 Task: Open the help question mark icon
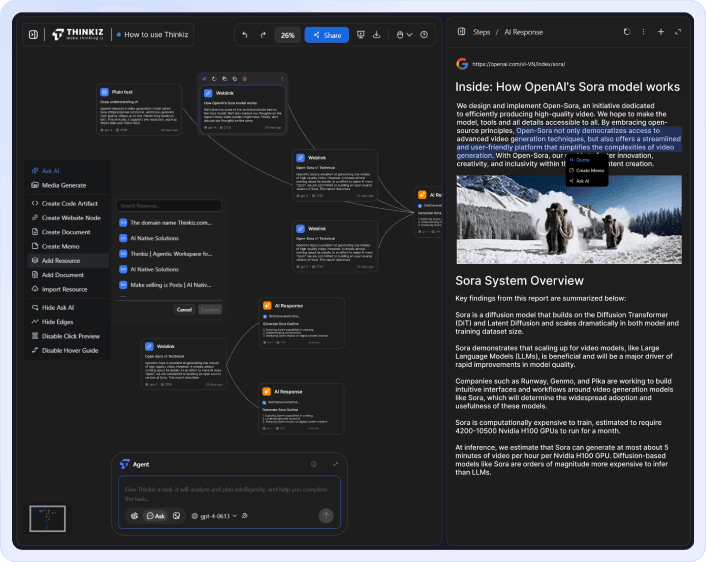(x=424, y=35)
